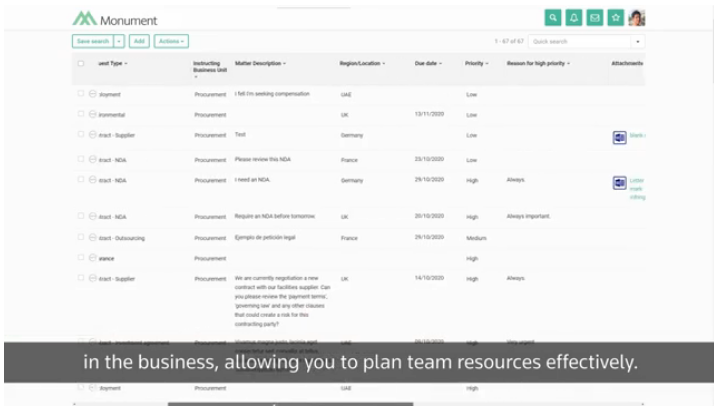Click the green search icon in header
The width and height of the screenshot is (714, 407).
coord(553,17)
